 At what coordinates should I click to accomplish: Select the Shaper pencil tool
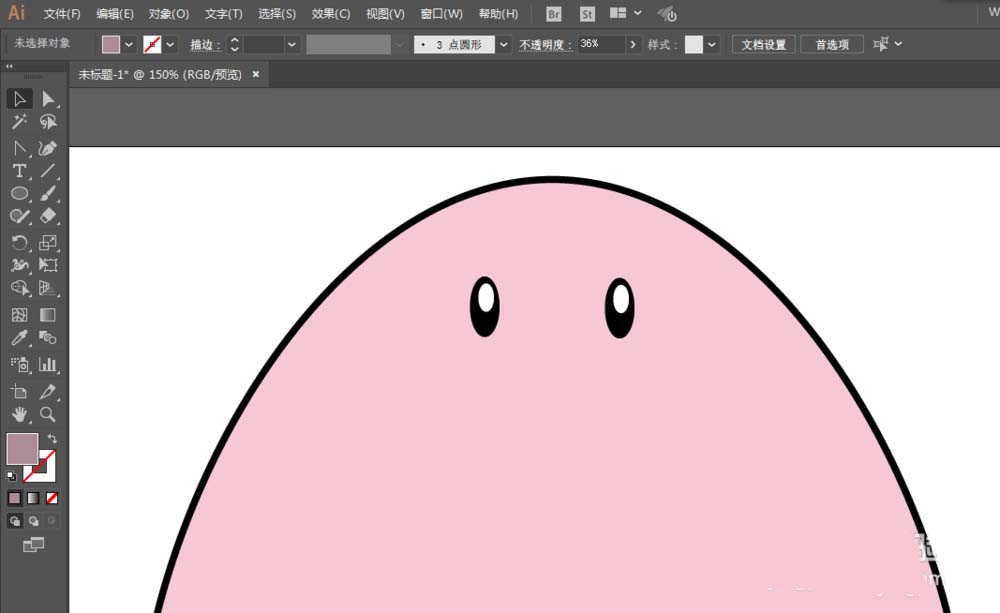19,216
